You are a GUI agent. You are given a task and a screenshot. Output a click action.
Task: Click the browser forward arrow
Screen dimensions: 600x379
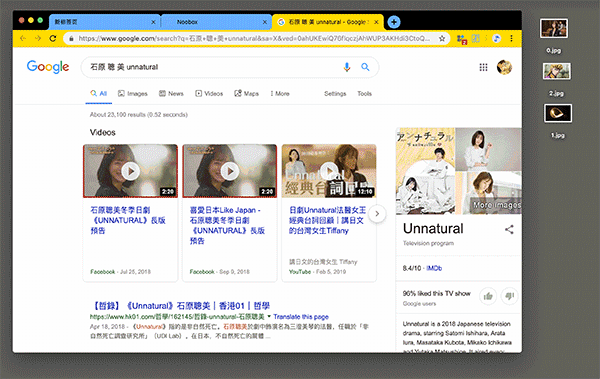(x=38, y=38)
